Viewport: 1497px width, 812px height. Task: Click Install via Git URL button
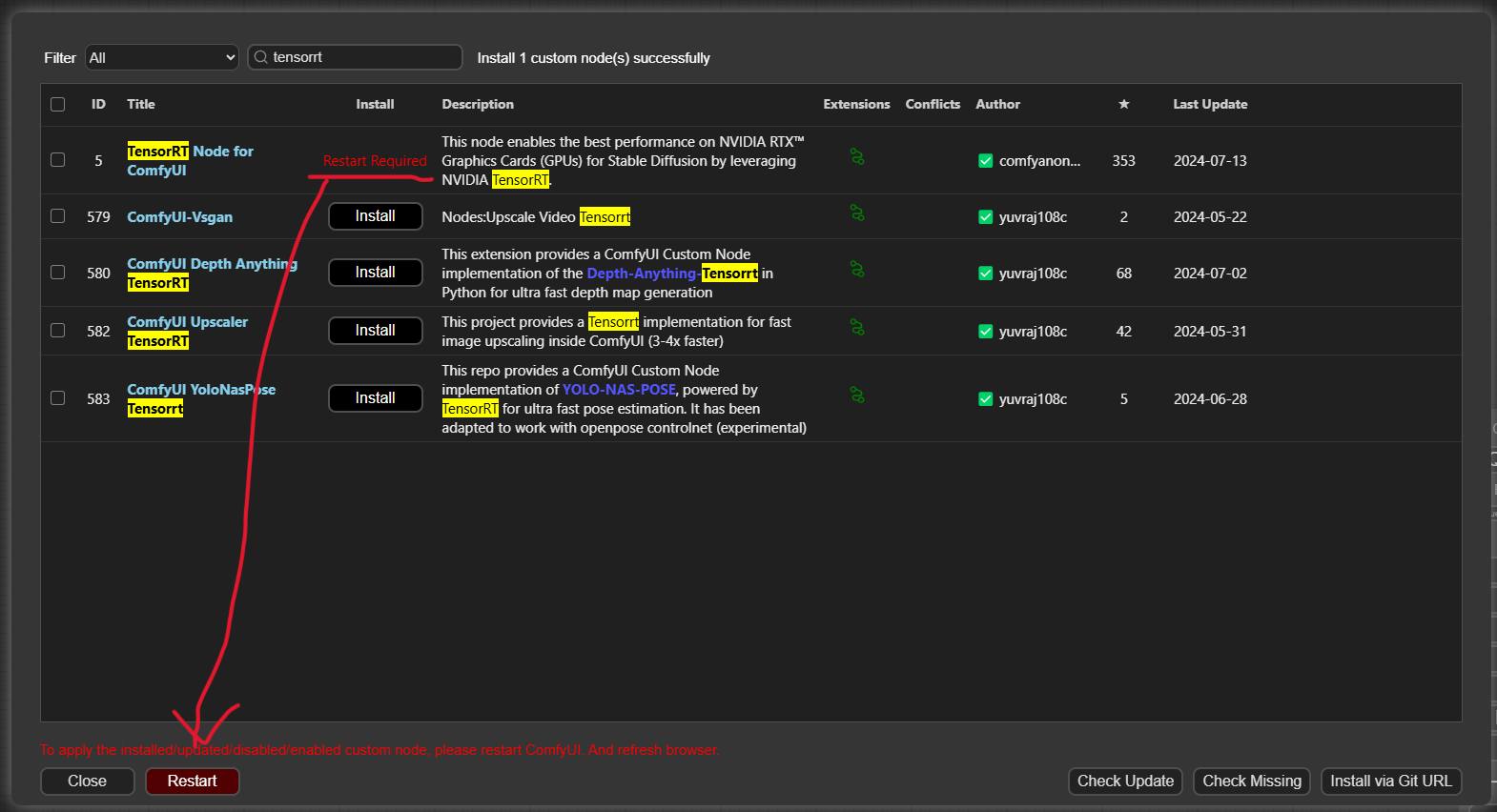point(1391,782)
